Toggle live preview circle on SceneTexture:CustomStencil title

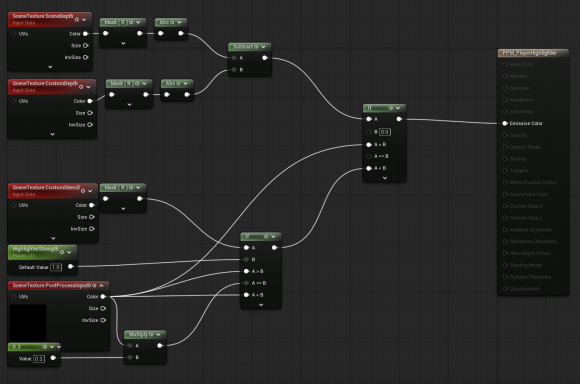click(83, 191)
